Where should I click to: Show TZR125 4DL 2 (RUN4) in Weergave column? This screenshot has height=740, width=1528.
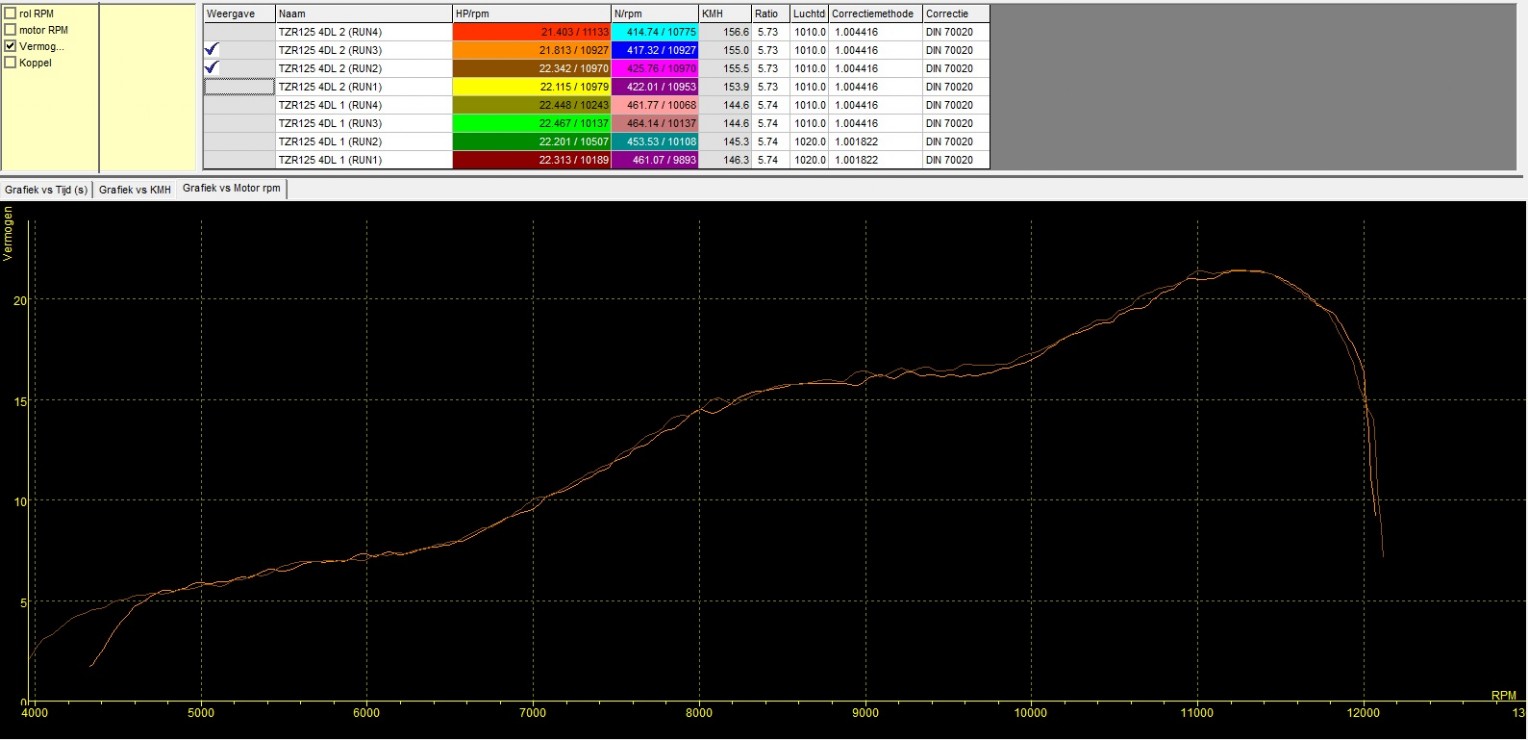click(x=239, y=32)
